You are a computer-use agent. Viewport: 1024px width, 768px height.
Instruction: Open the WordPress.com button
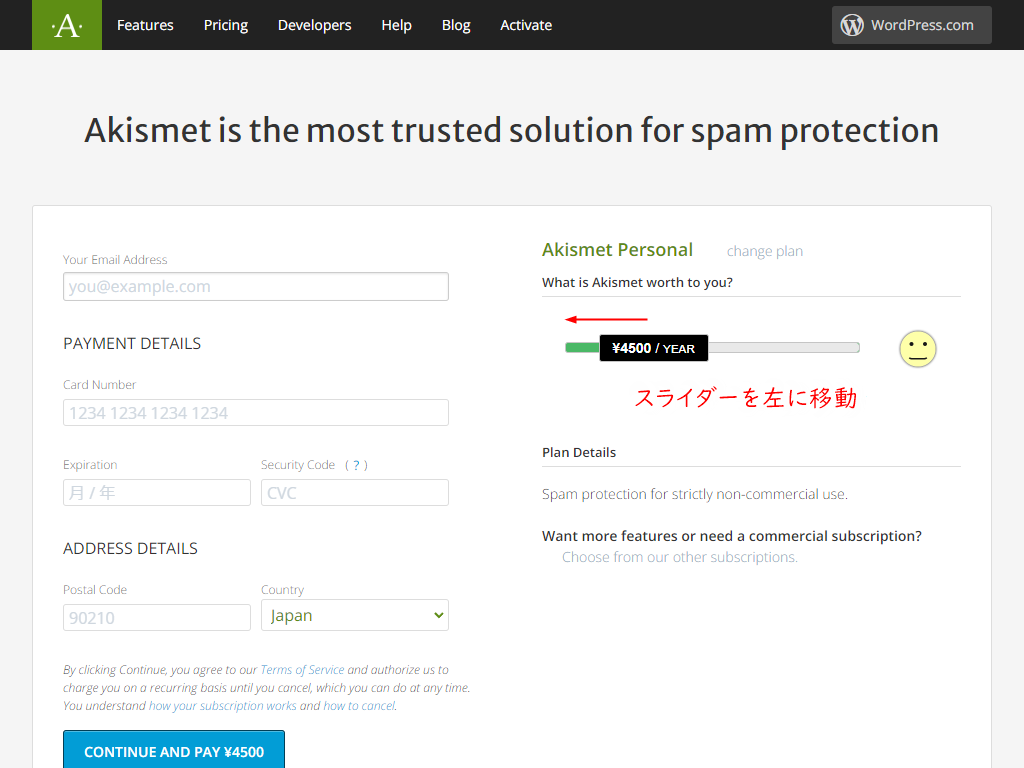click(x=911, y=25)
